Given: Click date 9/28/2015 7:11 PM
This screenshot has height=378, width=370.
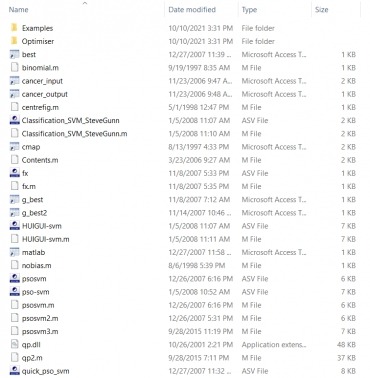Looking at the screenshot, I should coord(199,358).
